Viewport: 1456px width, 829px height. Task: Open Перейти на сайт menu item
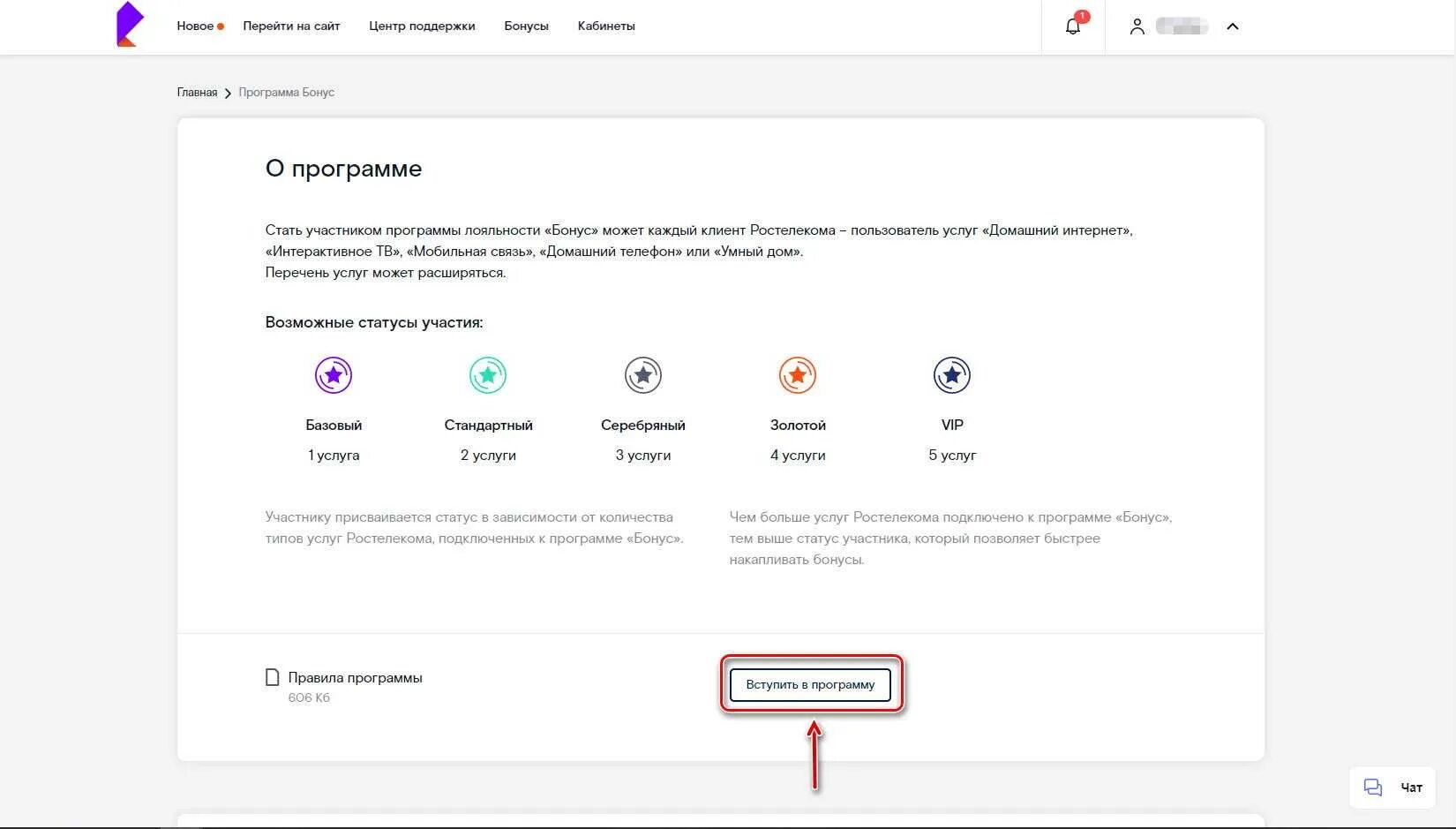pyautogui.click(x=291, y=26)
